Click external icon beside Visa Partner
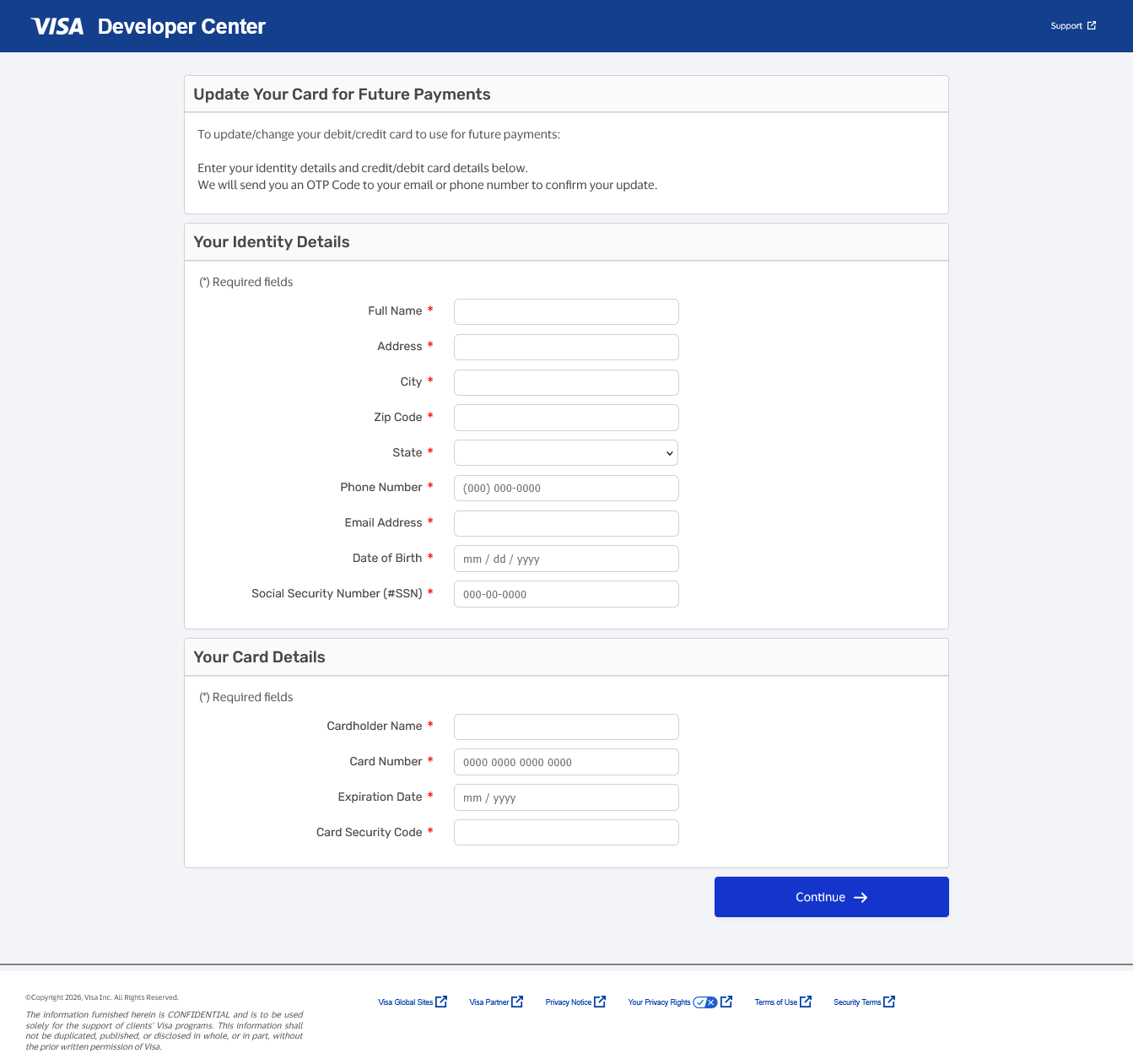1133x1064 pixels. (x=517, y=1002)
